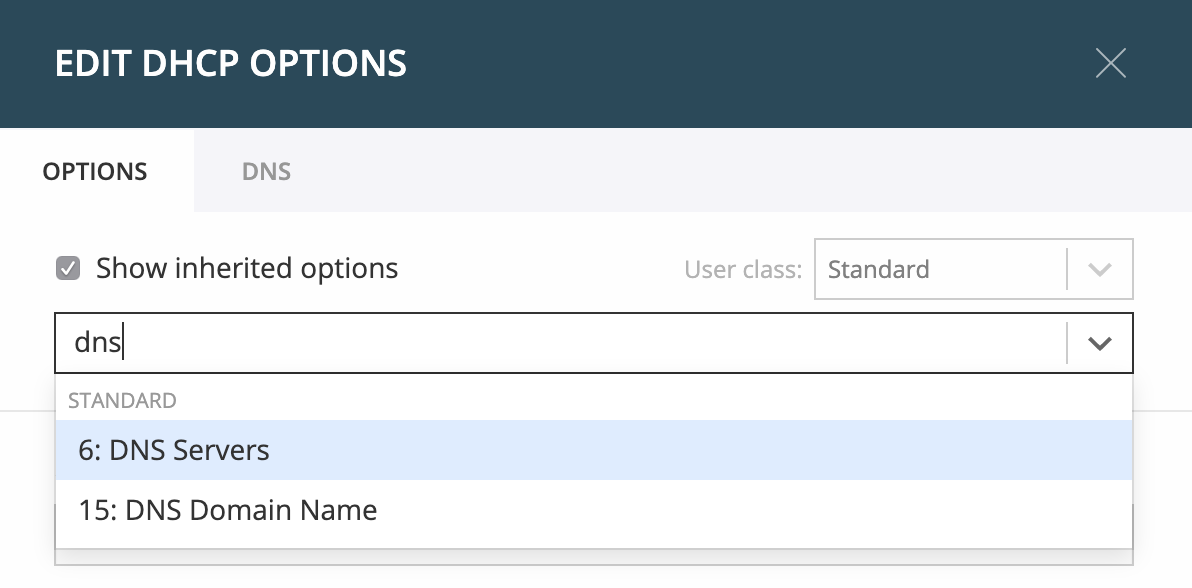Click the Show inherited options label text
Screen dimensions: 1192x588
click(x=247, y=269)
